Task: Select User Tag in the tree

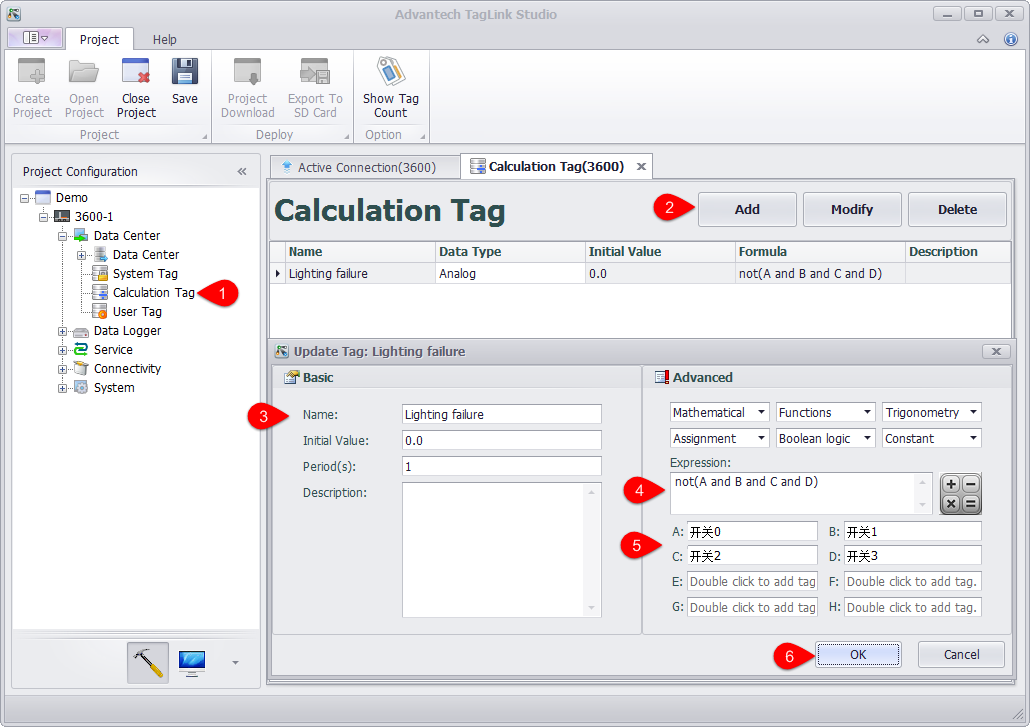Action: (x=137, y=312)
